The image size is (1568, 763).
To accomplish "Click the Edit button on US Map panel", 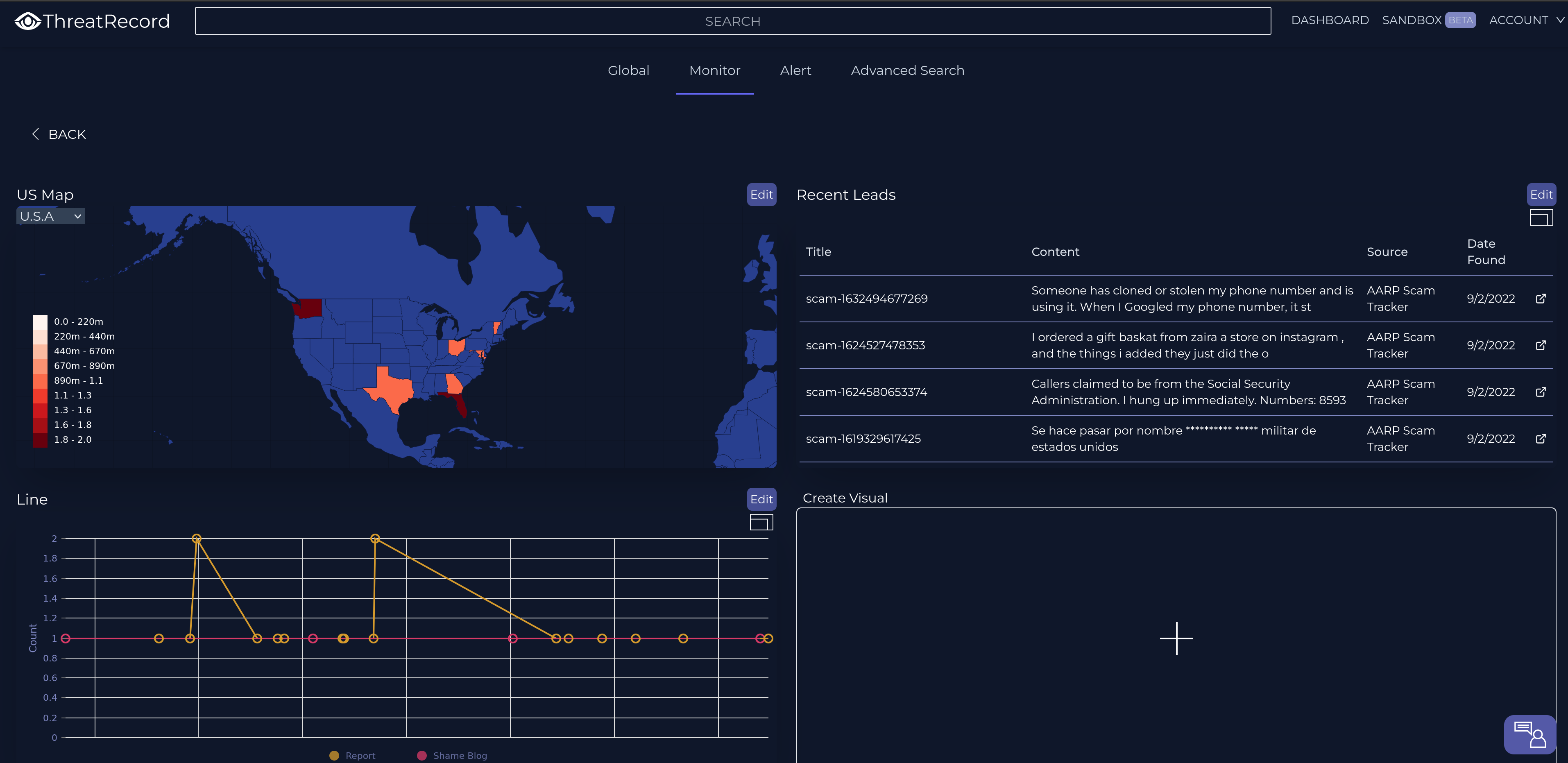I will pos(762,194).
